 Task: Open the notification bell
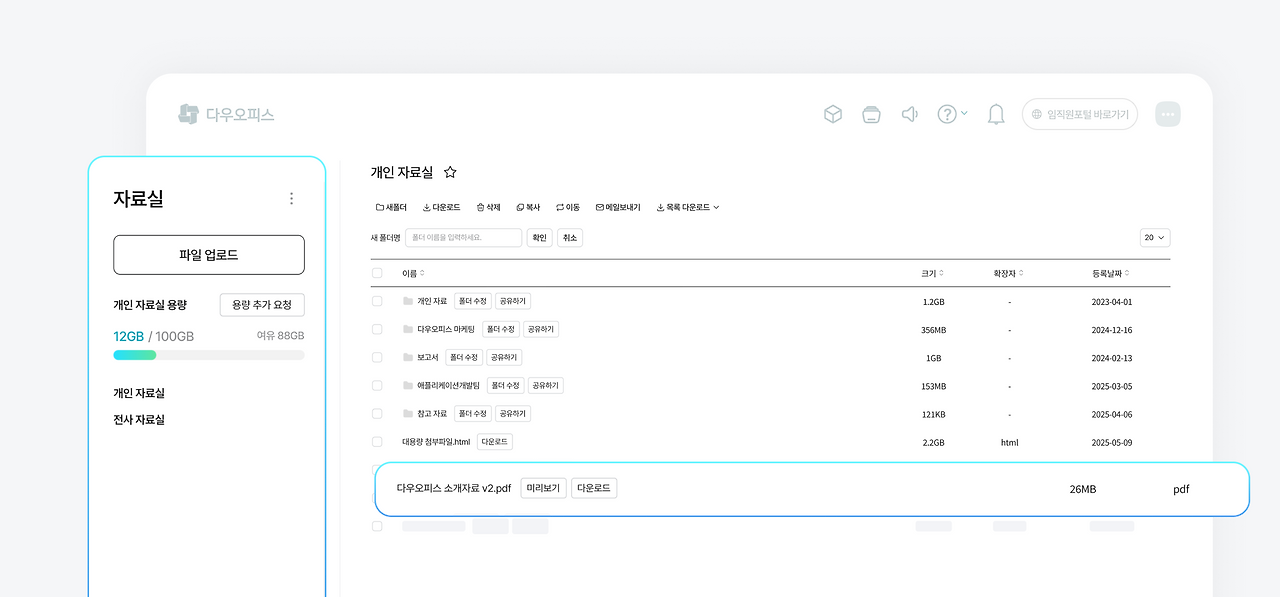pyautogui.click(x=996, y=114)
